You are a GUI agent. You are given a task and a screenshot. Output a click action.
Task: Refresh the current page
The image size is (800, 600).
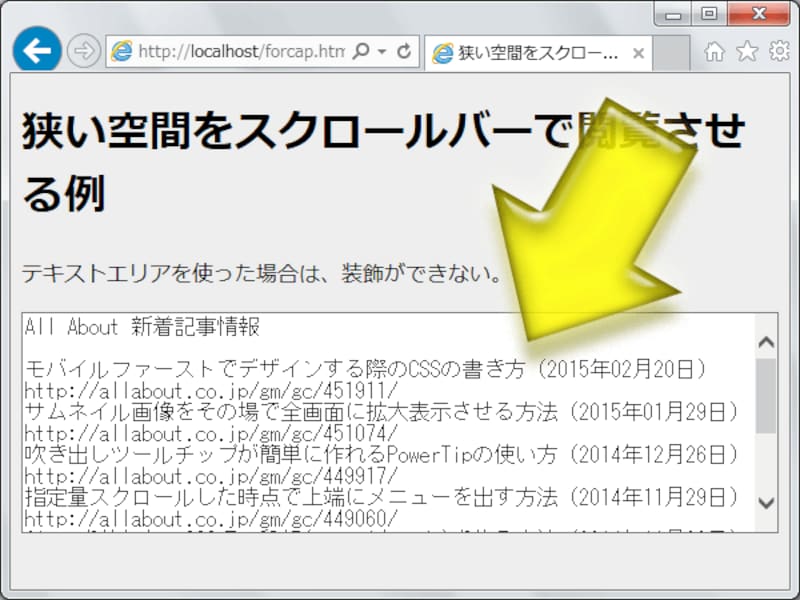pyautogui.click(x=406, y=51)
